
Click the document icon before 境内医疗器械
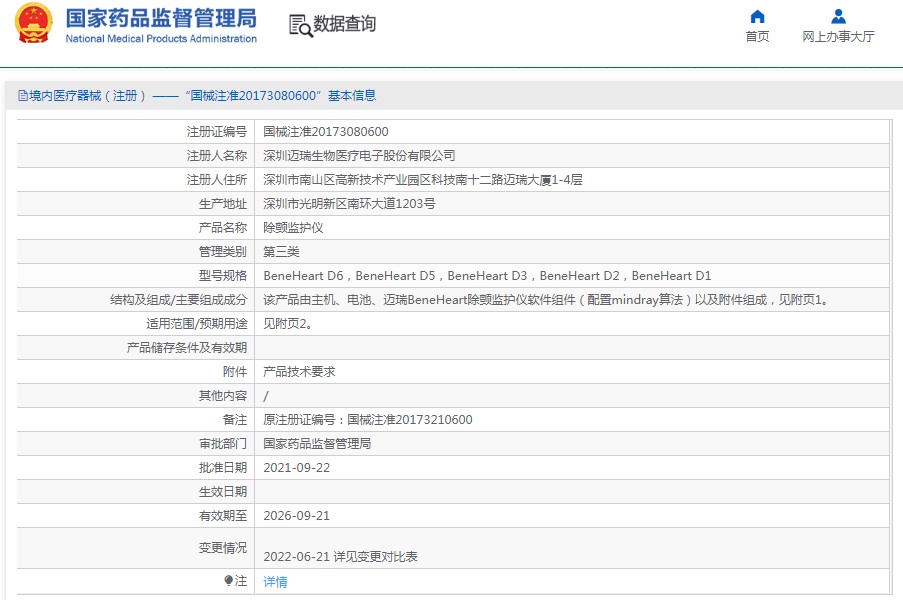tap(22, 96)
